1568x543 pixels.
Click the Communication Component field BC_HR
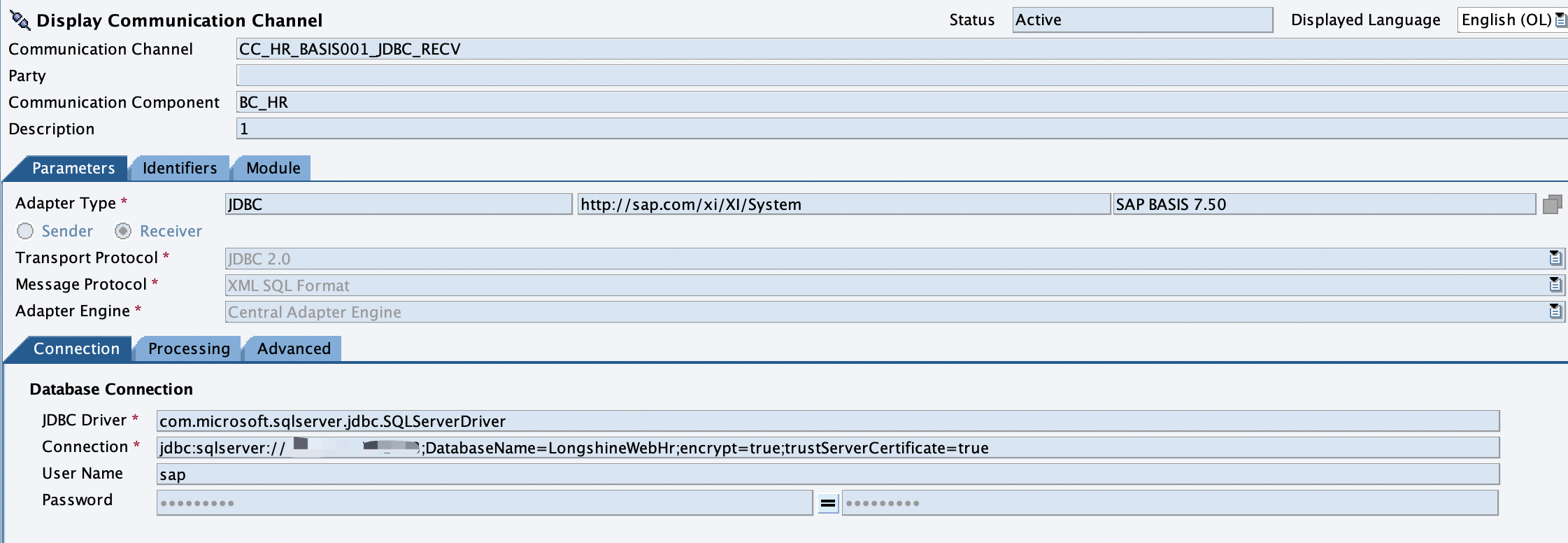pos(902,102)
